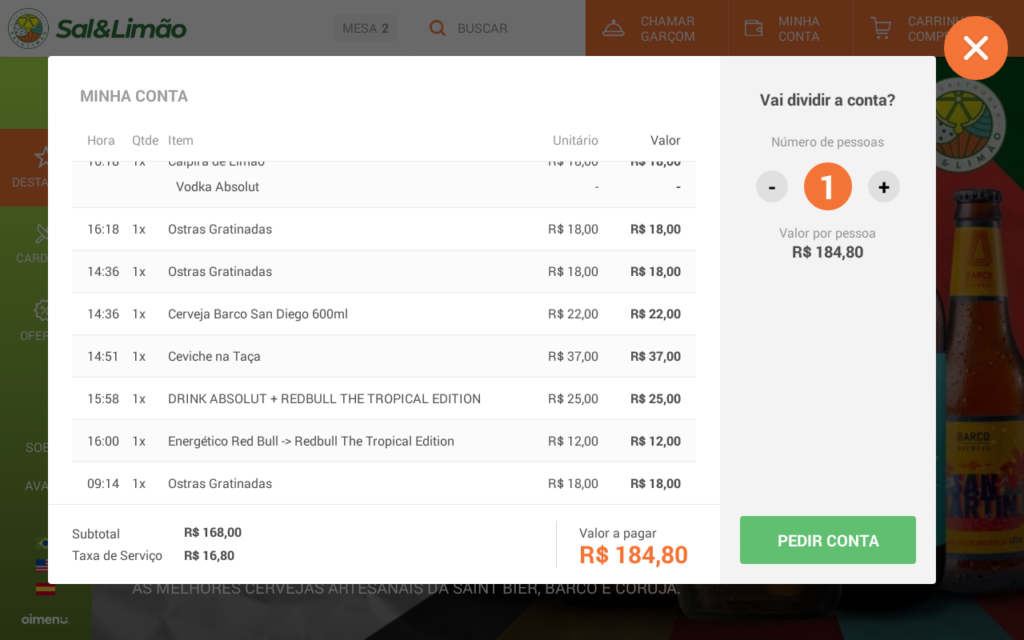The width and height of the screenshot is (1024, 640).
Task: Click the Vai dividir a conta heading
Action: 827,100
